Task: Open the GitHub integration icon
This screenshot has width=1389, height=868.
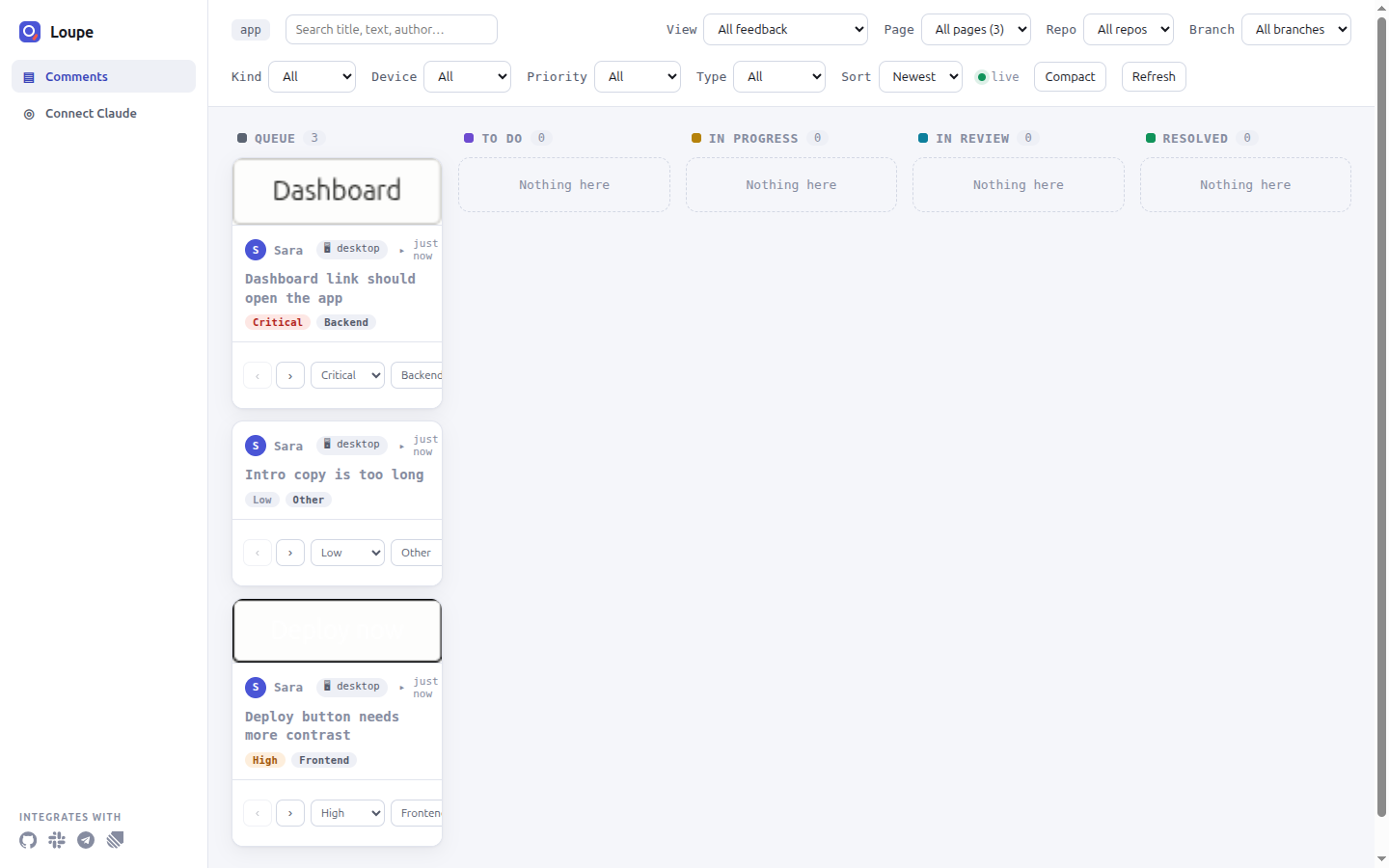Action: click(28, 840)
